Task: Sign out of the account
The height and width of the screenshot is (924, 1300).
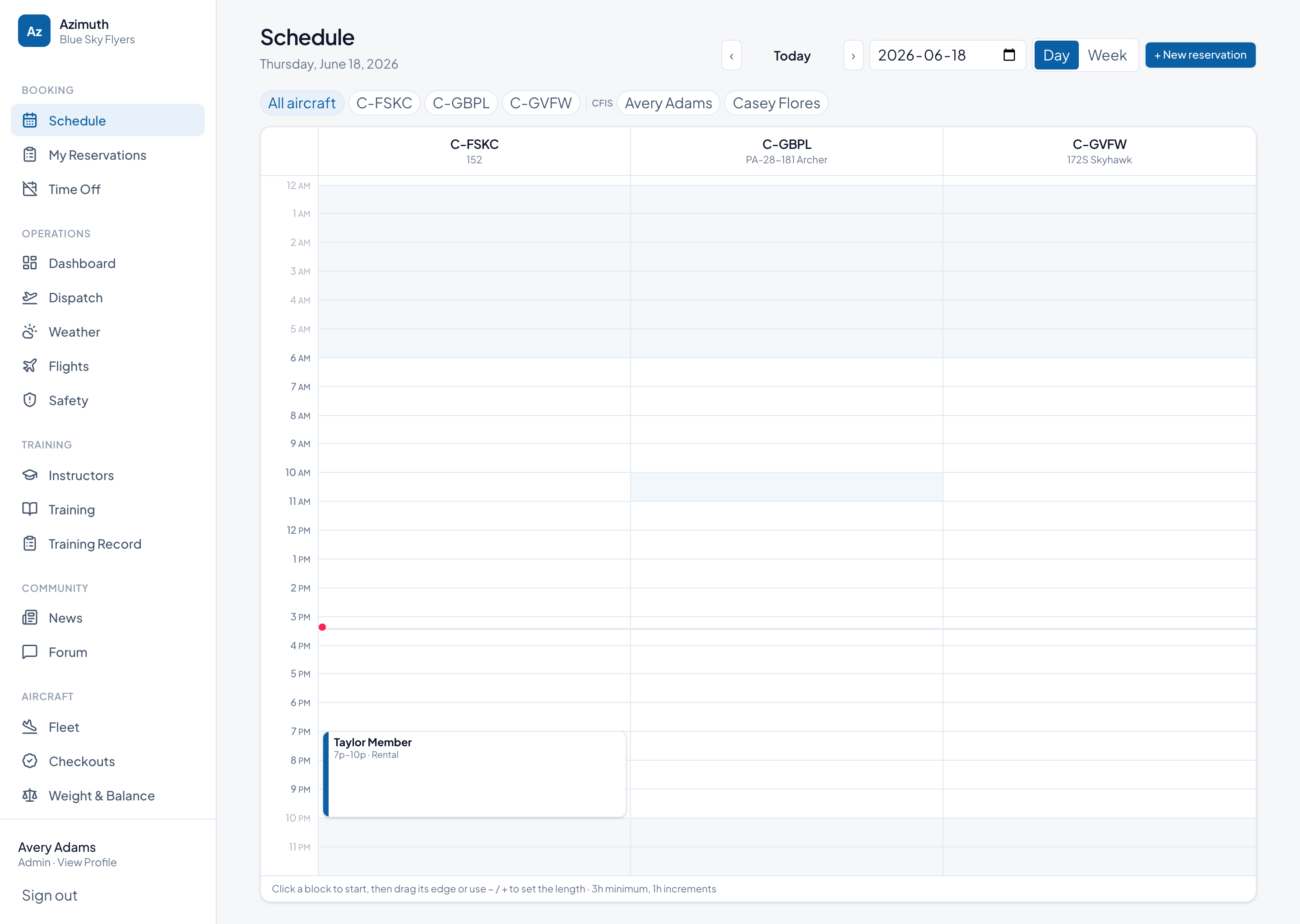Action: 50,895
